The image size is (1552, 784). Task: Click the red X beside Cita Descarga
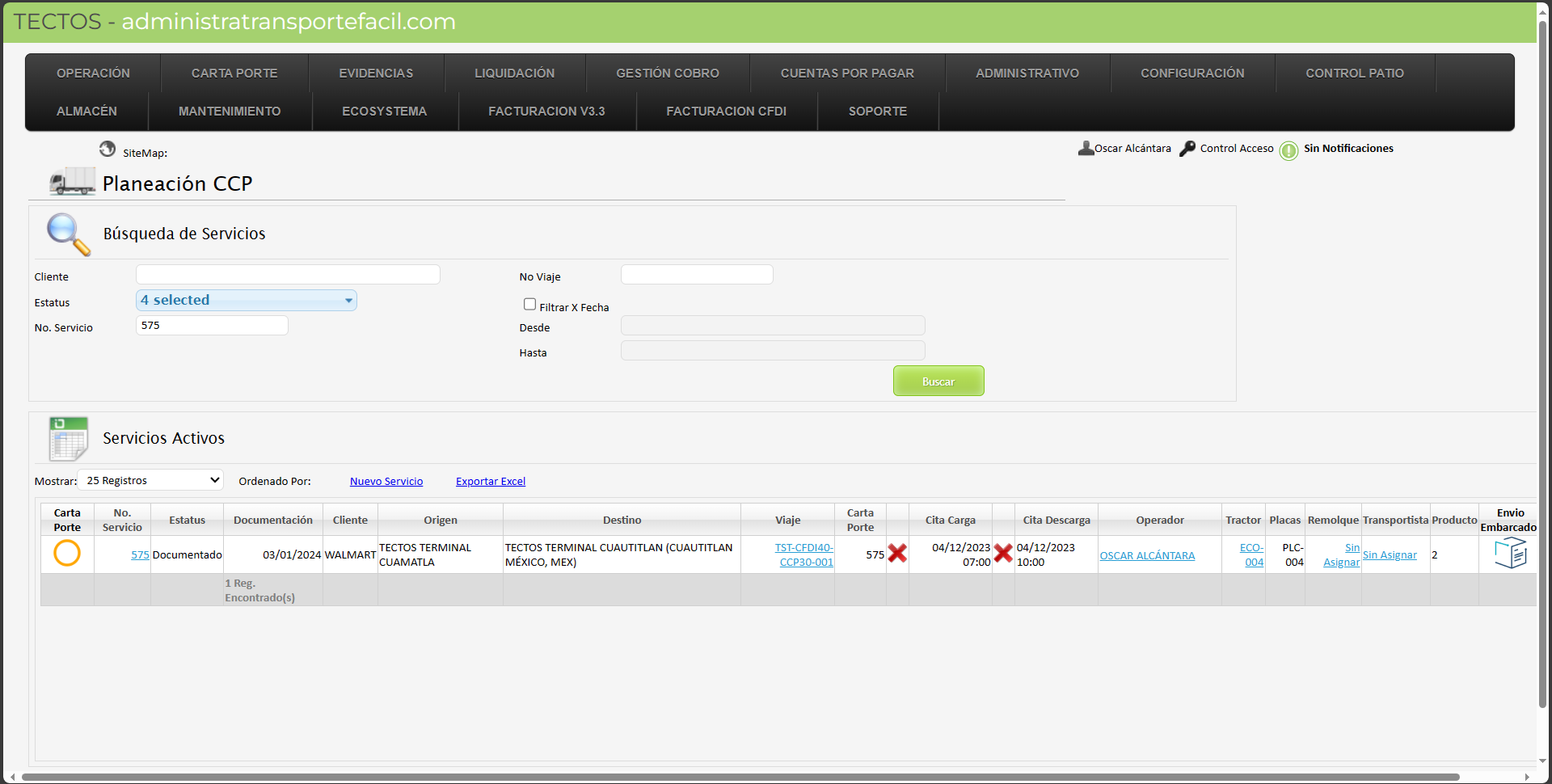(x=1003, y=554)
